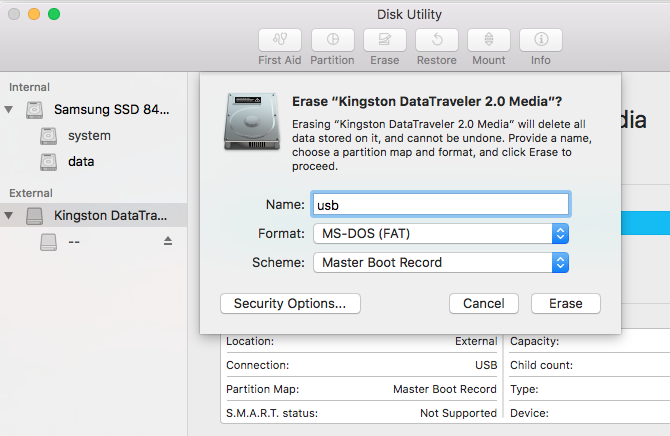Cancel the erase dialog
The width and height of the screenshot is (670, 436).
coord(483,303)
